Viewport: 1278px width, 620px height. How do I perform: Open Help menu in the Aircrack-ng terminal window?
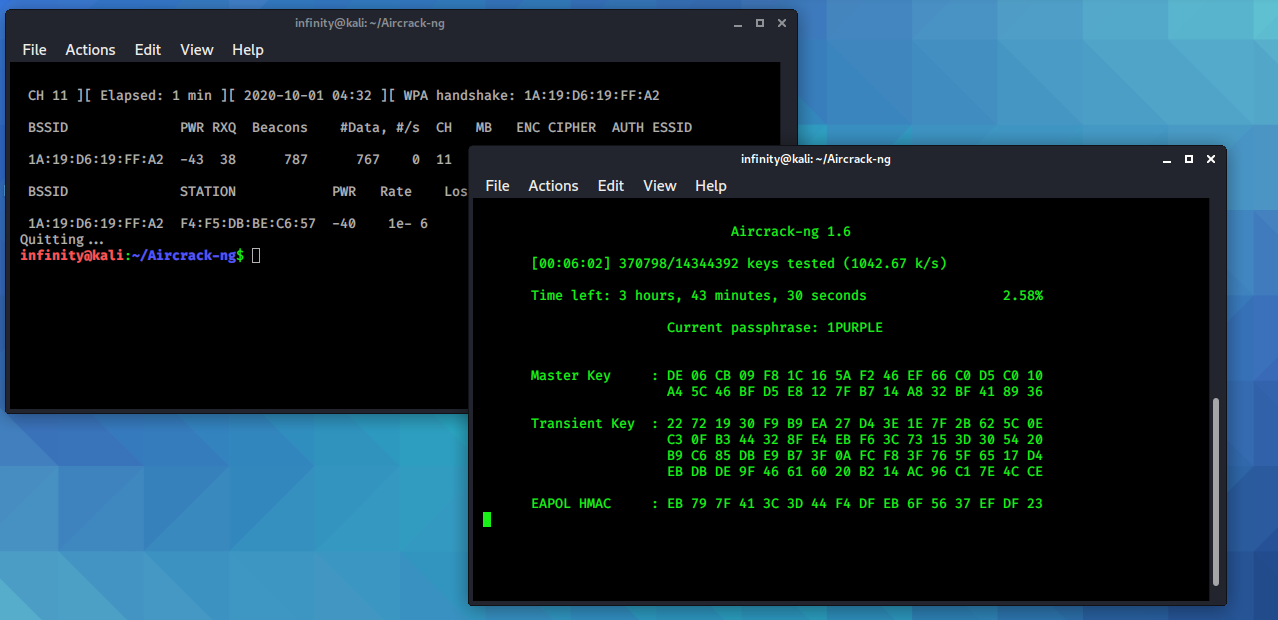711,186
